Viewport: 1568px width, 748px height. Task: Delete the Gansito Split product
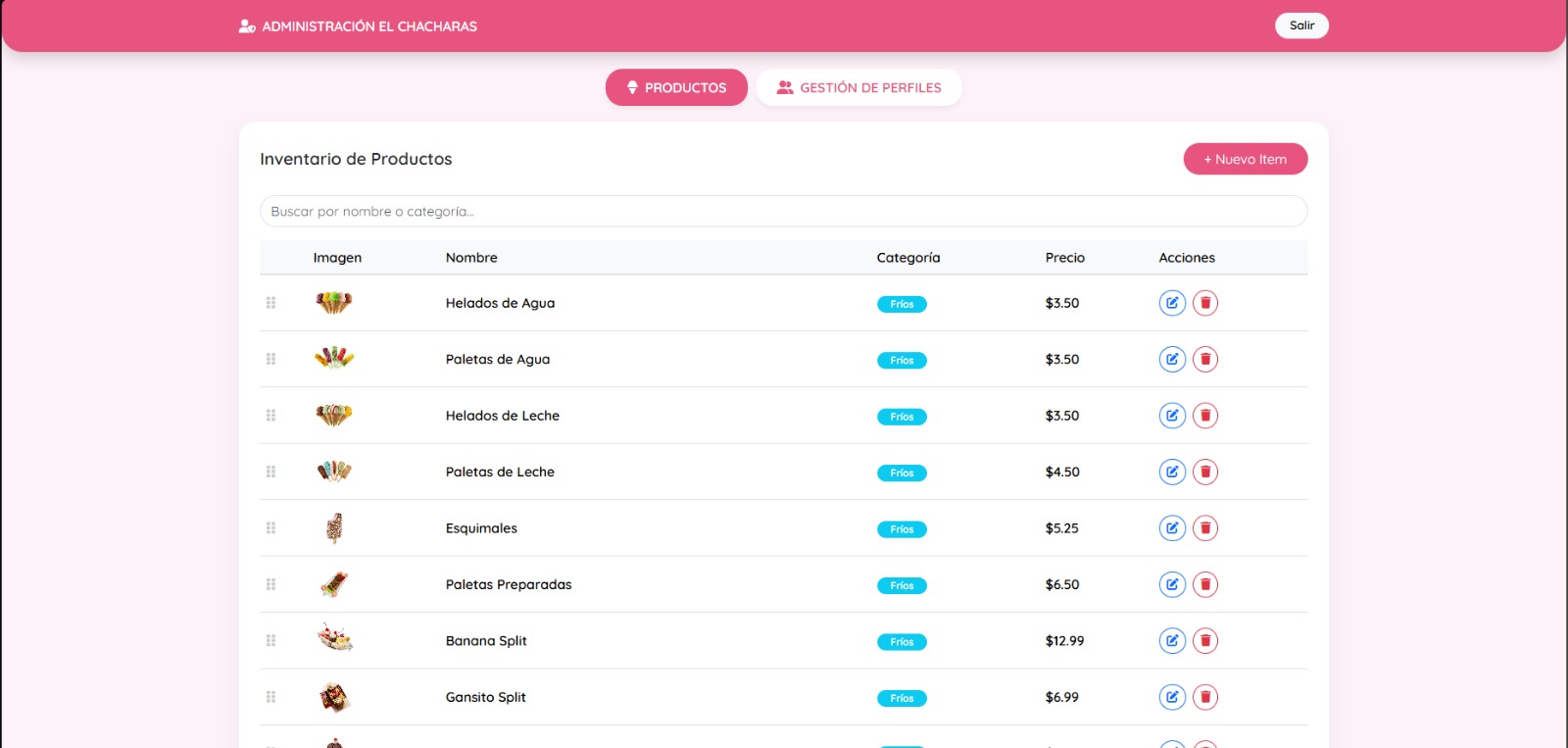pos(1205,698)
